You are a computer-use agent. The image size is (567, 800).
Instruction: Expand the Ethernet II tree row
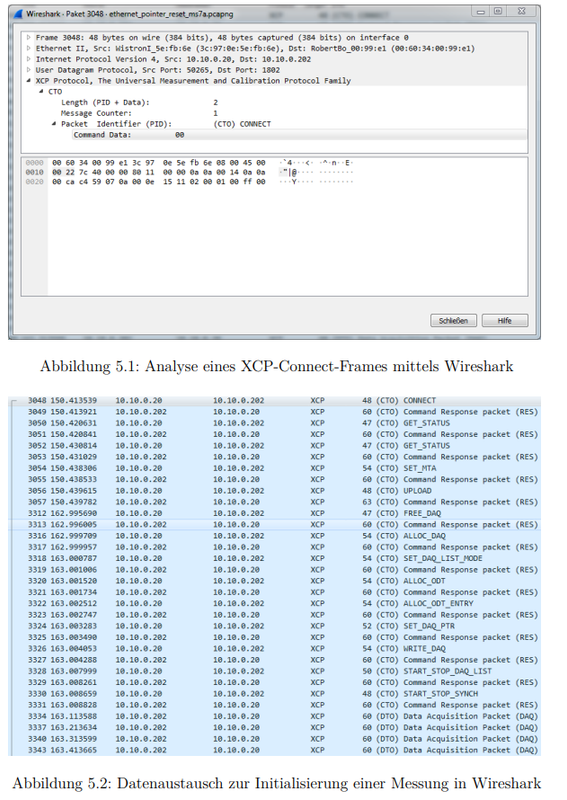pyautogui.click(x=29, y=48)
